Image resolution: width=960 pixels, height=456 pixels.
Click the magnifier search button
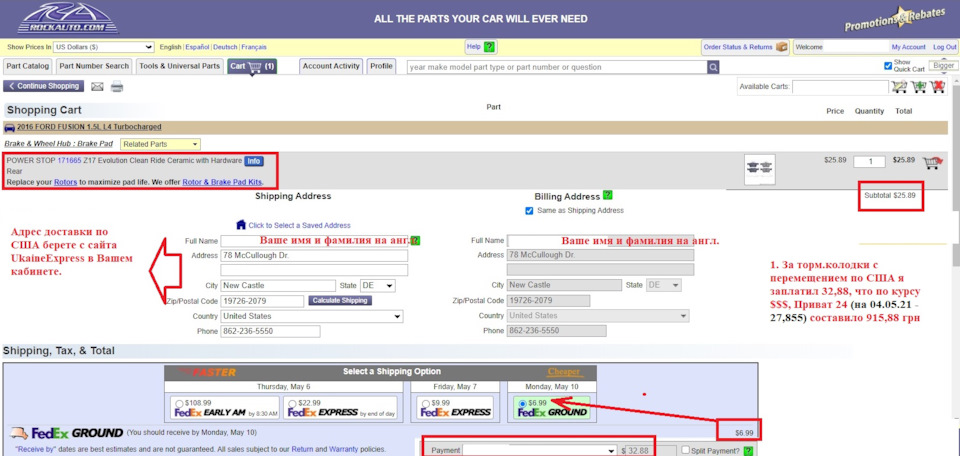[x=713, y=67]
